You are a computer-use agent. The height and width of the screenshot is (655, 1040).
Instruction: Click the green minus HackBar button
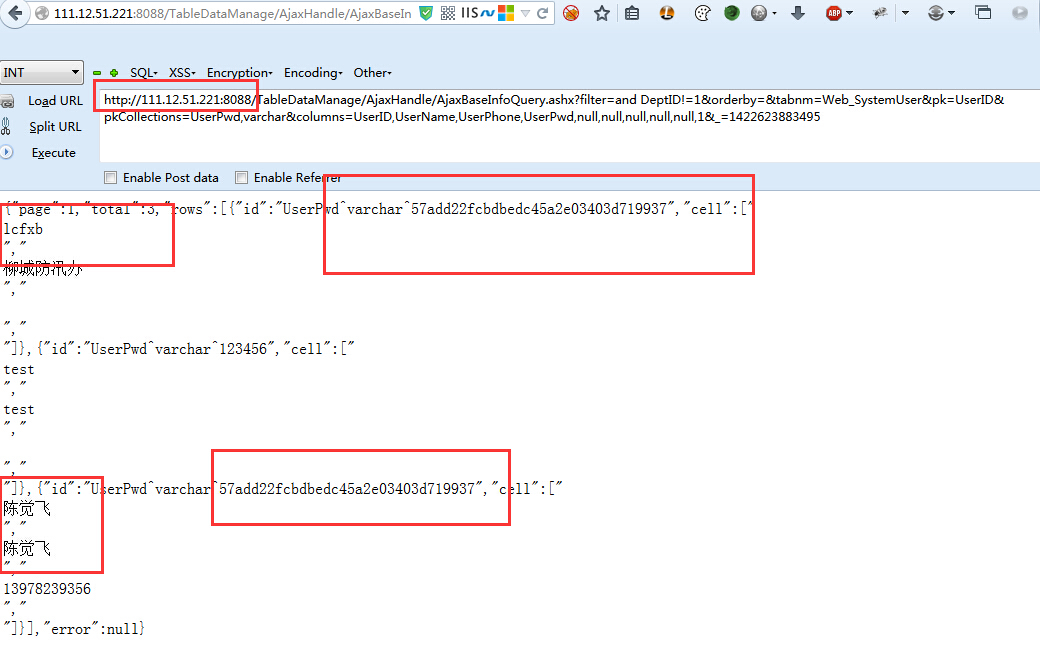coord(98,73)
